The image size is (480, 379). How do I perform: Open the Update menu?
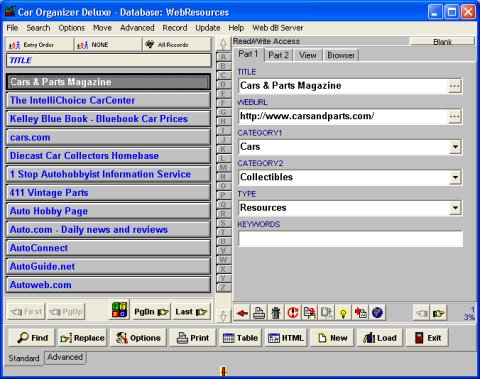pos(208,28)
